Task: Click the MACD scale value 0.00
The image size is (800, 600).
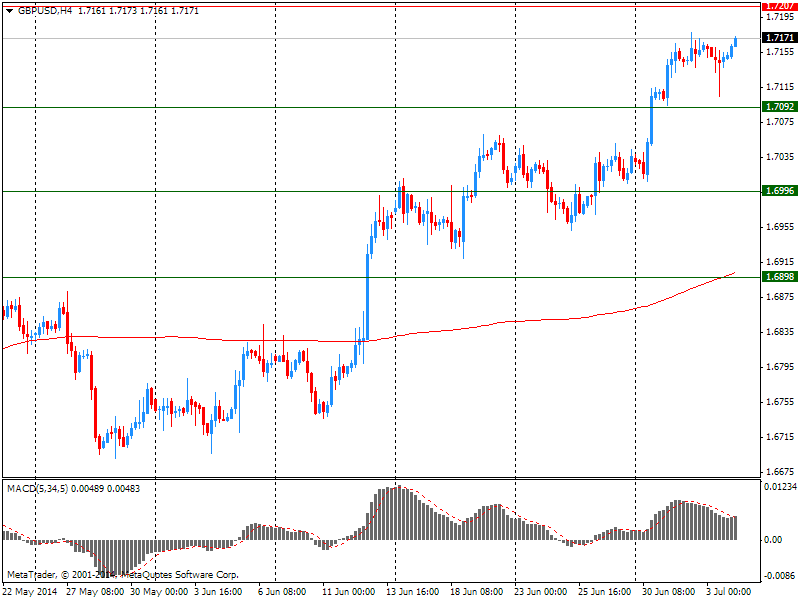Action: [x=774, y=540]
